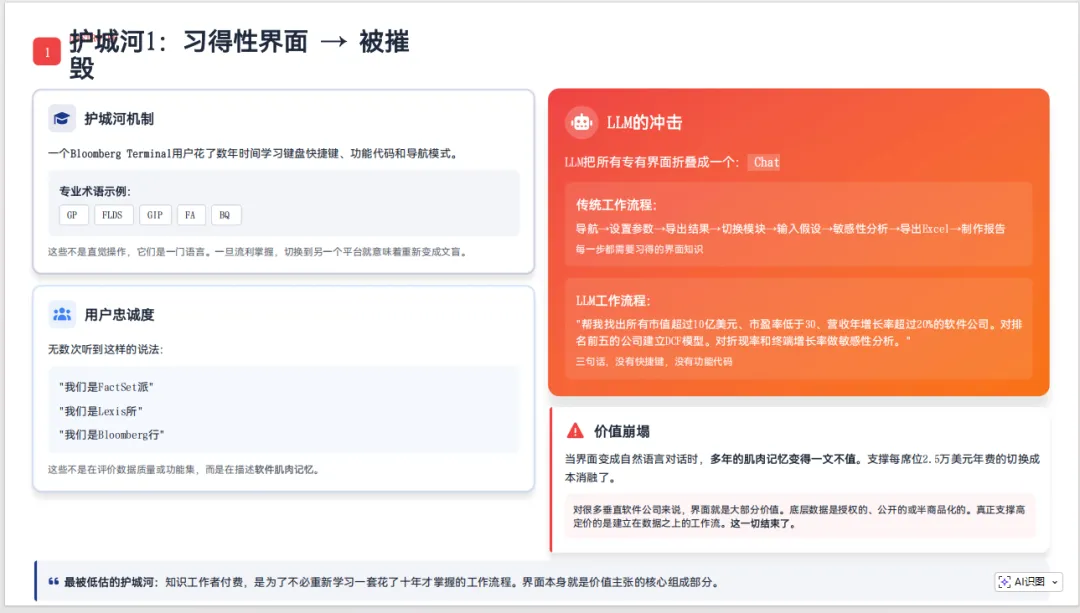Click the FLDS terminology tag
This screenshot has height=613, width=1080.
pyautogui.click(x=112, y=215)
